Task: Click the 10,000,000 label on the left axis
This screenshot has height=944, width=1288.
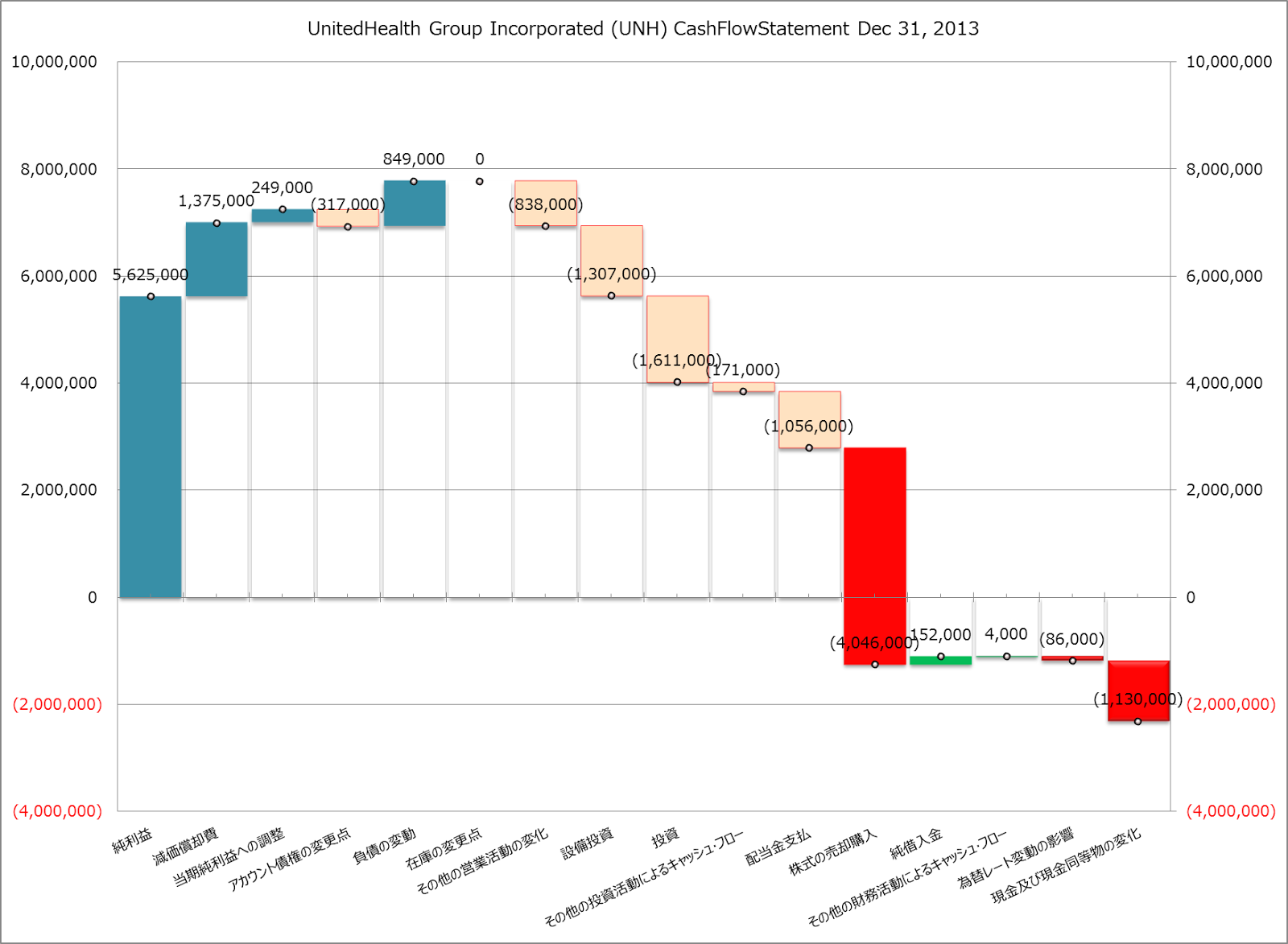Action: (54, 62)
